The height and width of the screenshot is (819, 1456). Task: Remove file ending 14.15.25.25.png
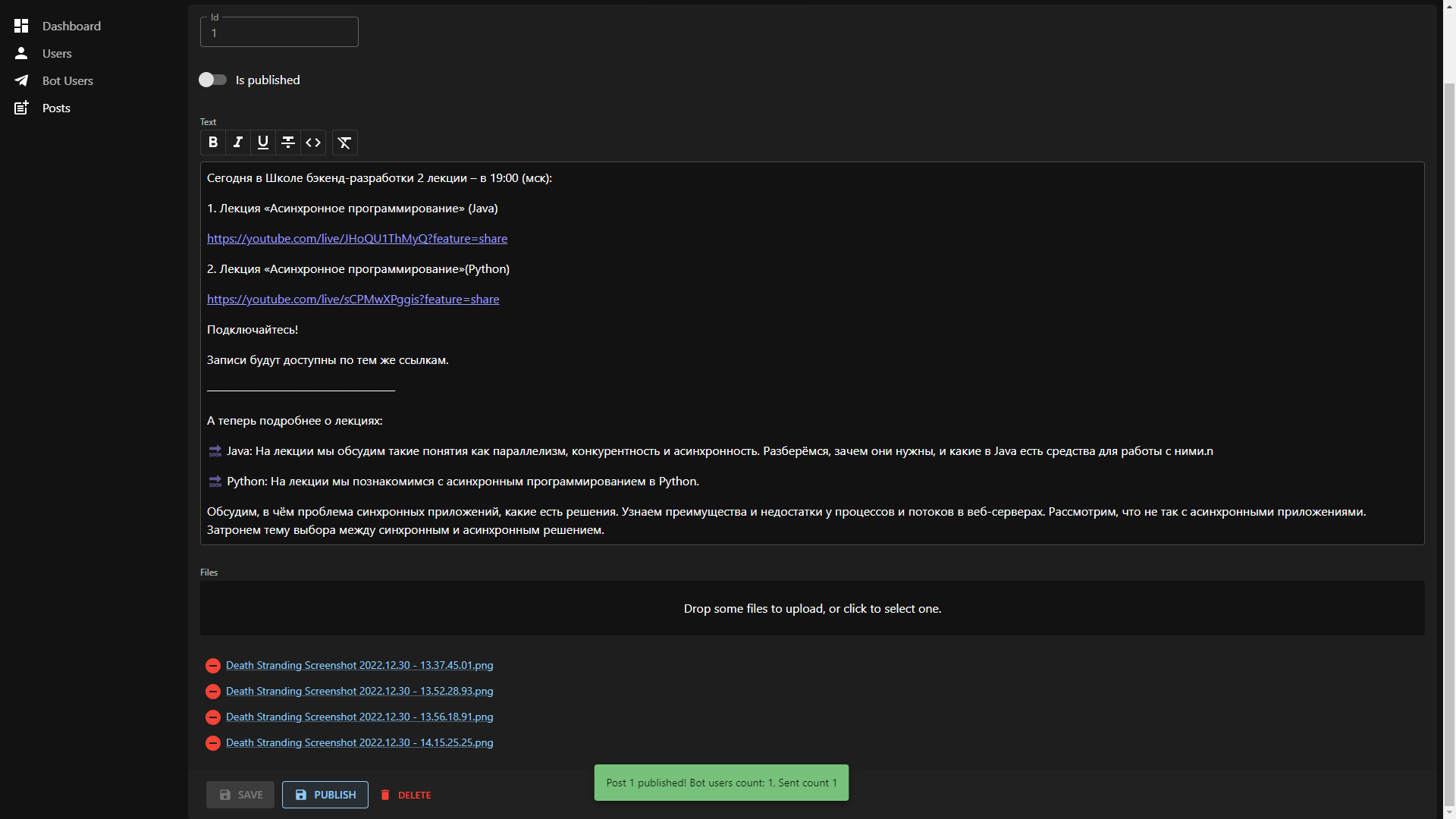point(213,743)
